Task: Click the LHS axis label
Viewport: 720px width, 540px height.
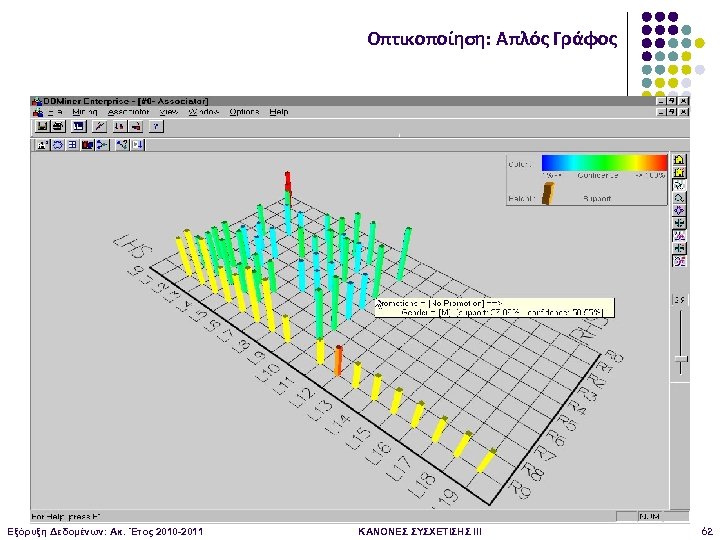Action: tap(133, 248)
